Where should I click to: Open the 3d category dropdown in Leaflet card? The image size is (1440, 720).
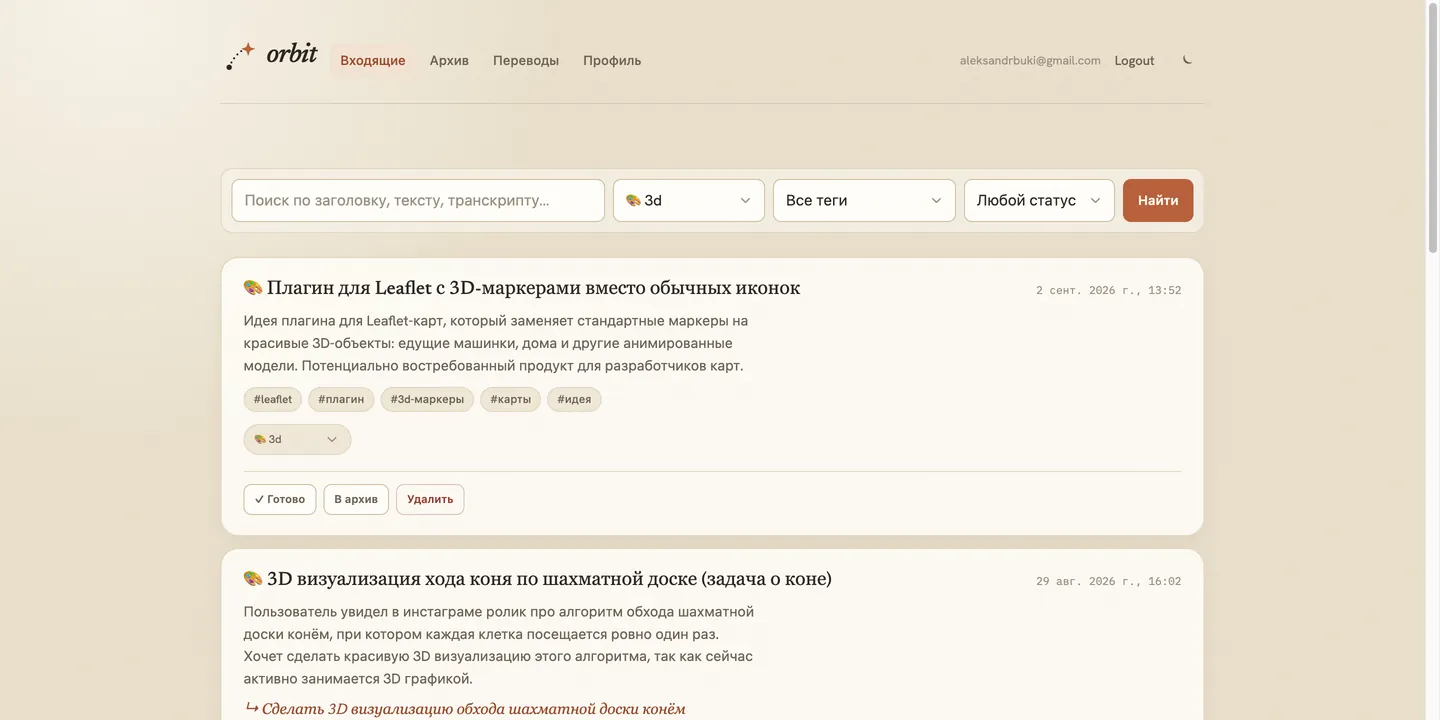(x=297, y=439)
